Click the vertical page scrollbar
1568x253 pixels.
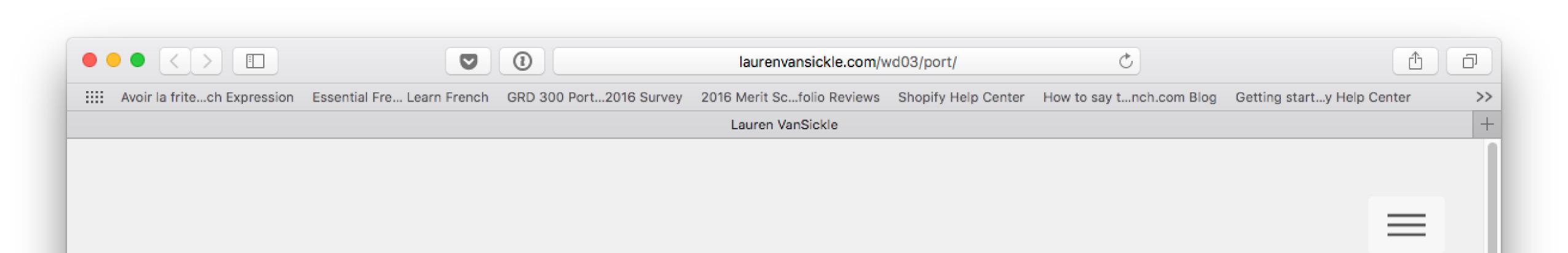(1492, 197)
